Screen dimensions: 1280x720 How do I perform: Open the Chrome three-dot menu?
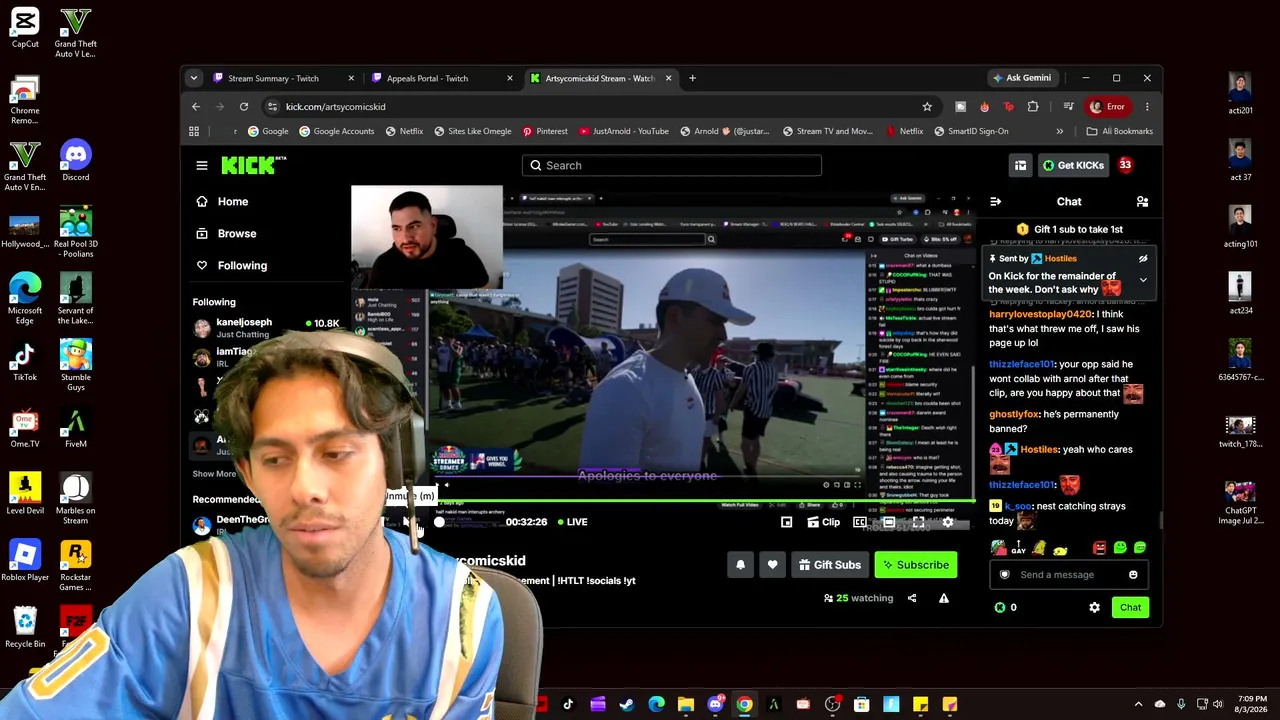[1147, 107]
